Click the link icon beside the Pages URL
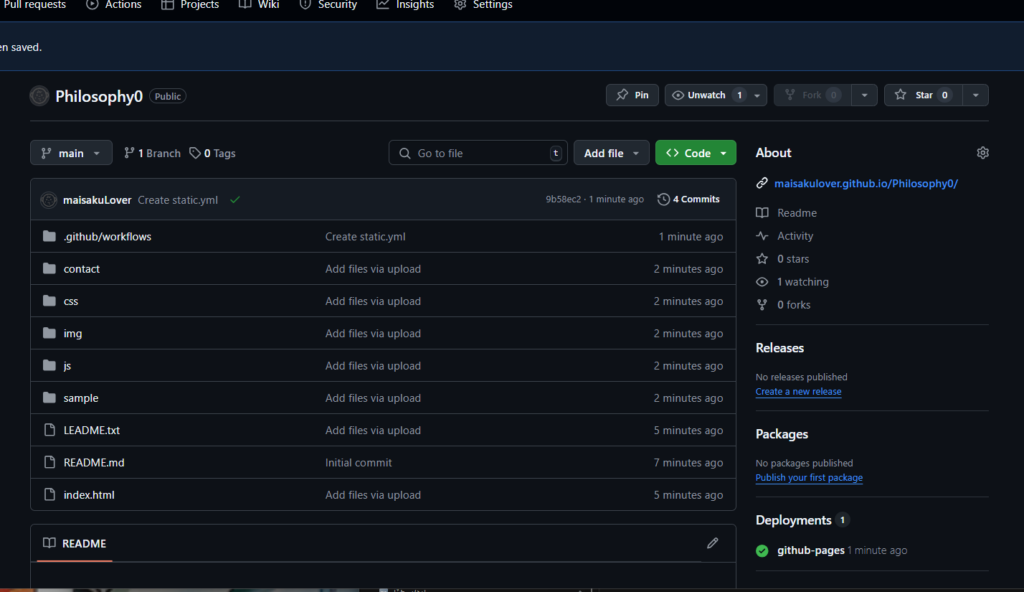Viewport: 1024px width, 592px height. 761,184
